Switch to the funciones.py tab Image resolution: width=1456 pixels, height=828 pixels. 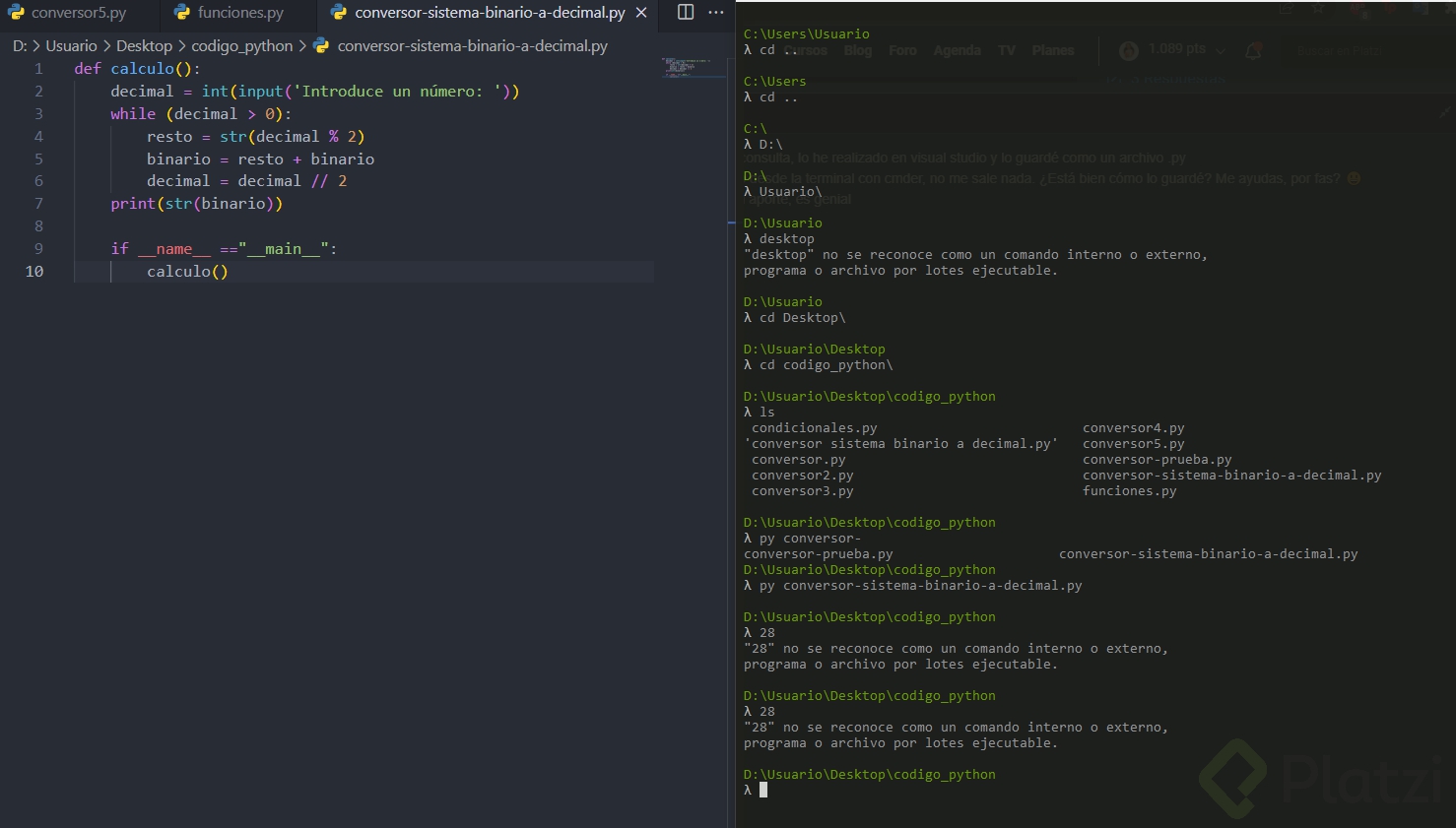pyautogui.click(x=240, y=13)
